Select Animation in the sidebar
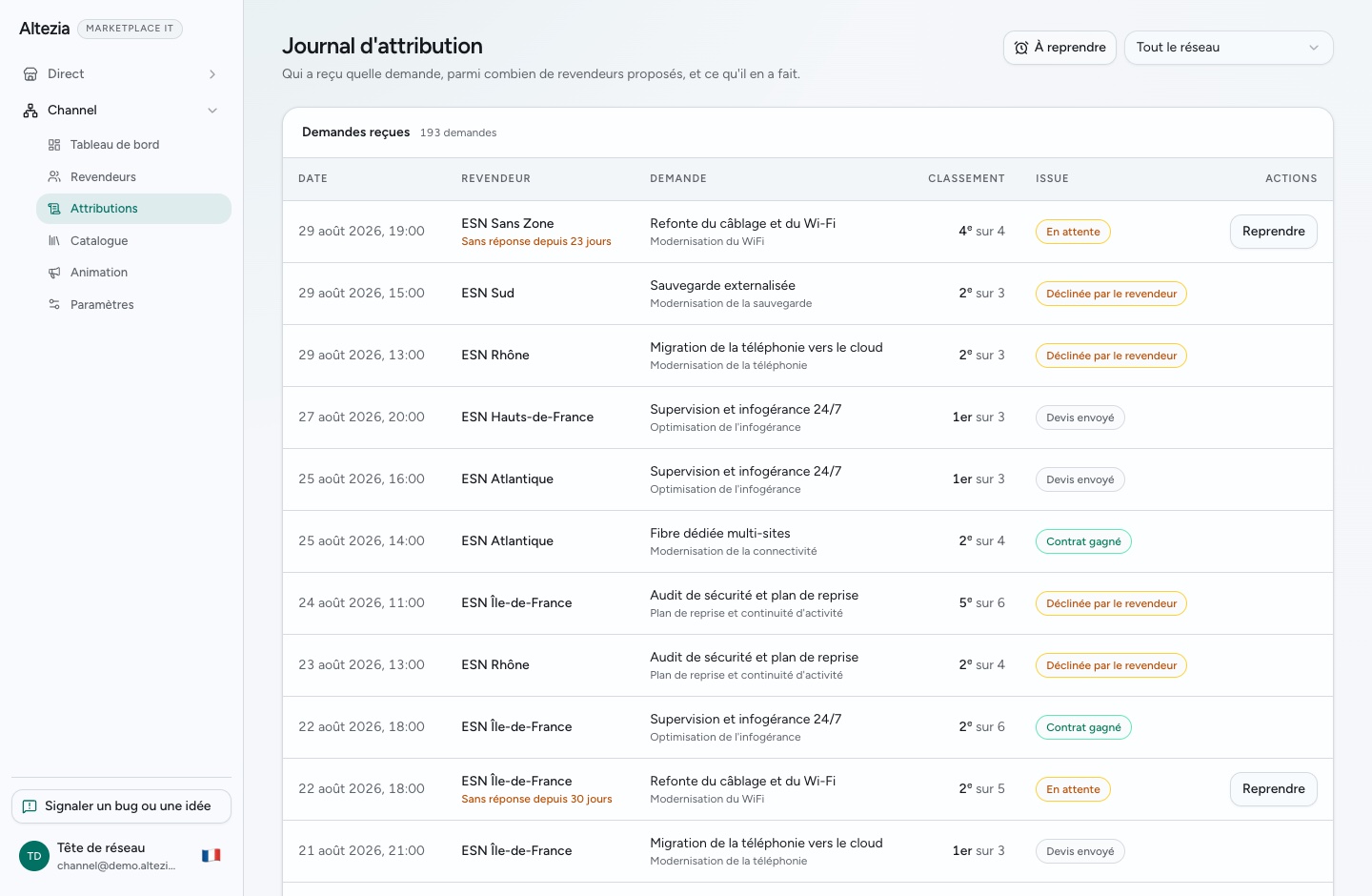The width and height of the screenshot is (1372, 896). pos(133,273)
